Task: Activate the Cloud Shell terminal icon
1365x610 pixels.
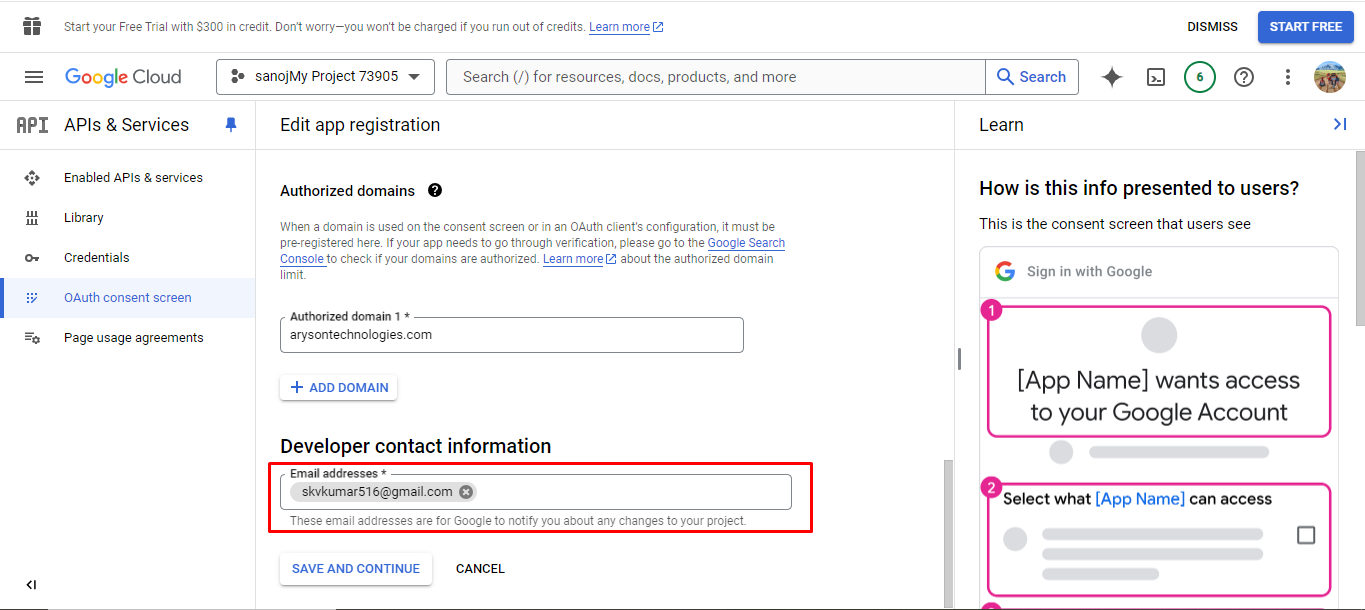Action: 1156,77
